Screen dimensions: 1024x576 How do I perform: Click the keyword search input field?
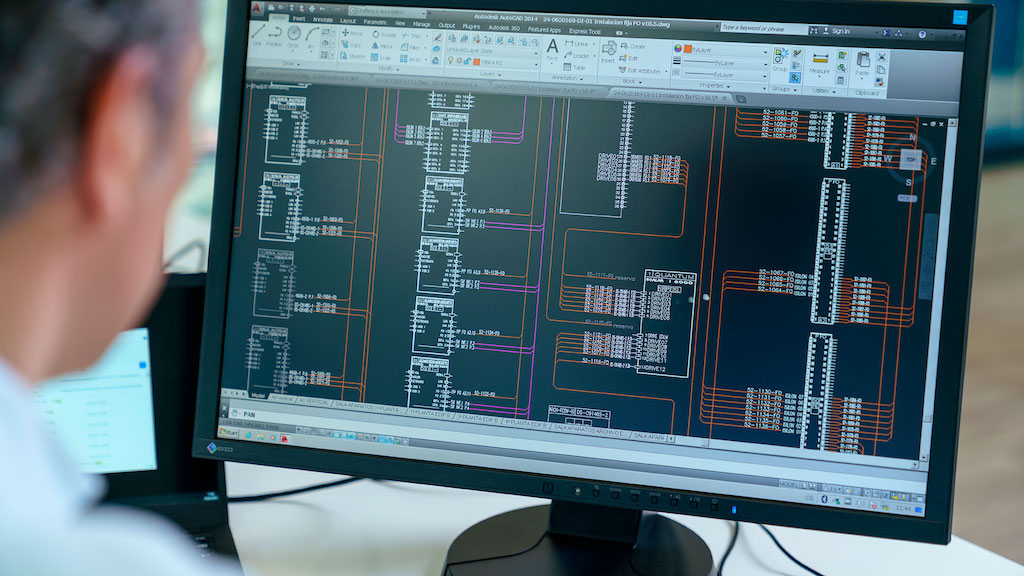(764, 28)
